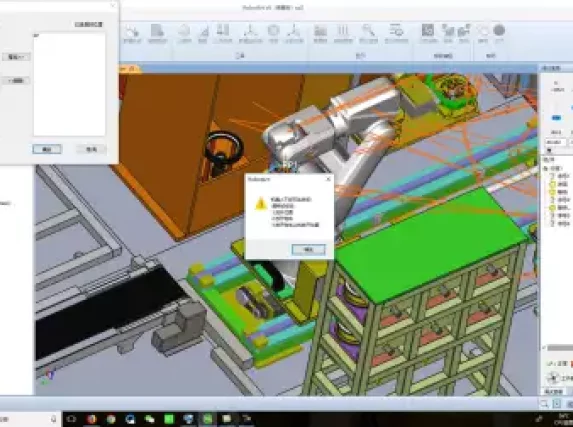Select the three-axis coordinate frame ribbon icon
Image resolution: width=573 pixels, height=427 pixels.
(x=250, y=30)
